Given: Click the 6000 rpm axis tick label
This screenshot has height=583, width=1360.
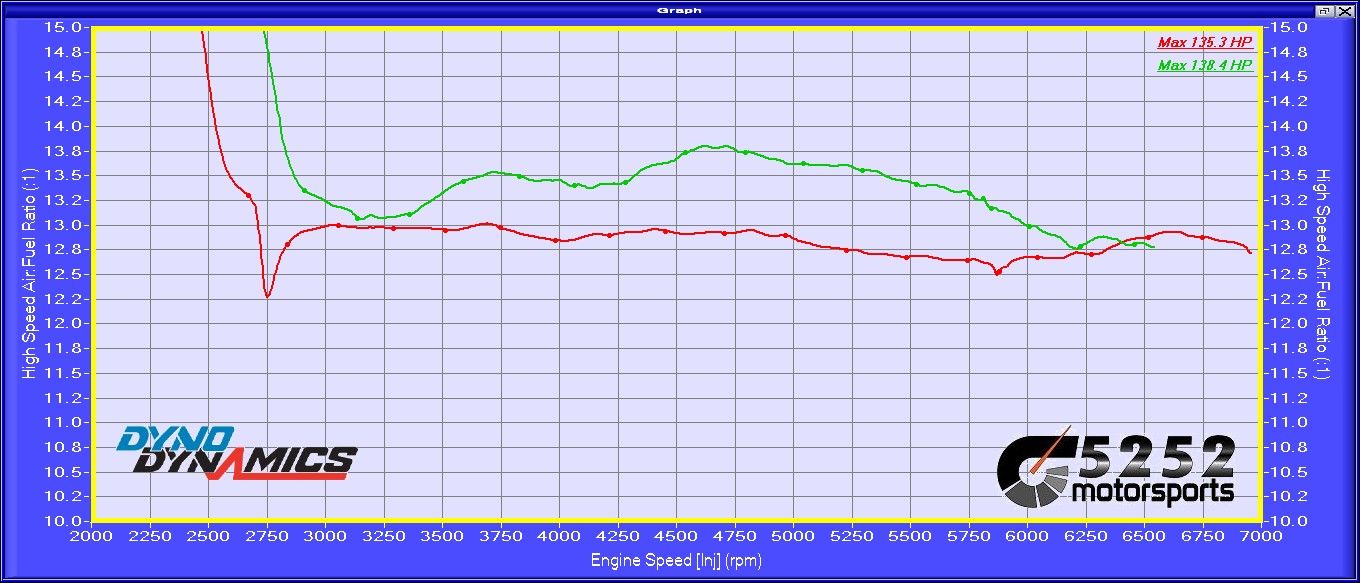Looking at the screenshot, I should pos(1028,536).
